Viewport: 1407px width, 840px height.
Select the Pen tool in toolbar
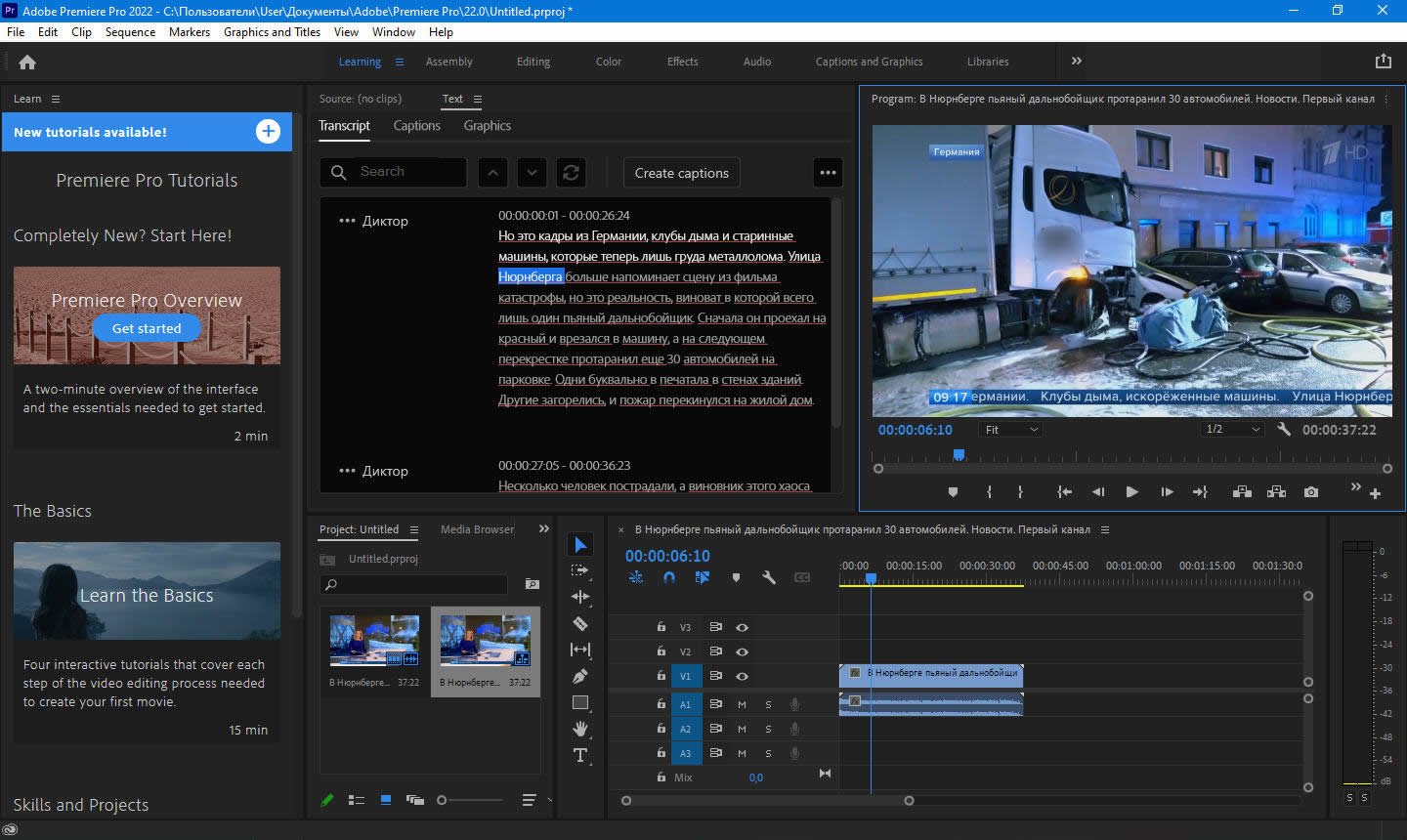(x=580, y=676)
